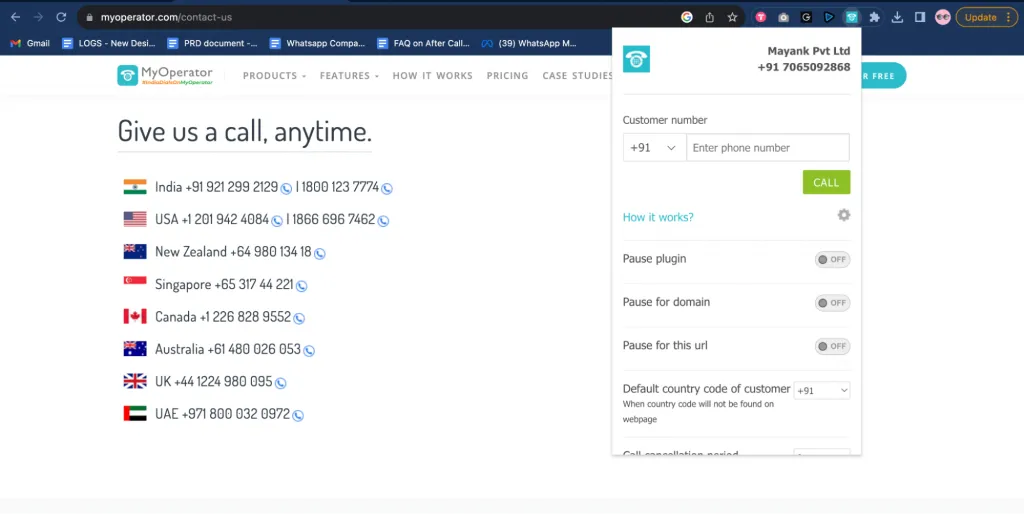The image size is (1024, 514).
Task: Click the camera extension icon
Action: 783,18
